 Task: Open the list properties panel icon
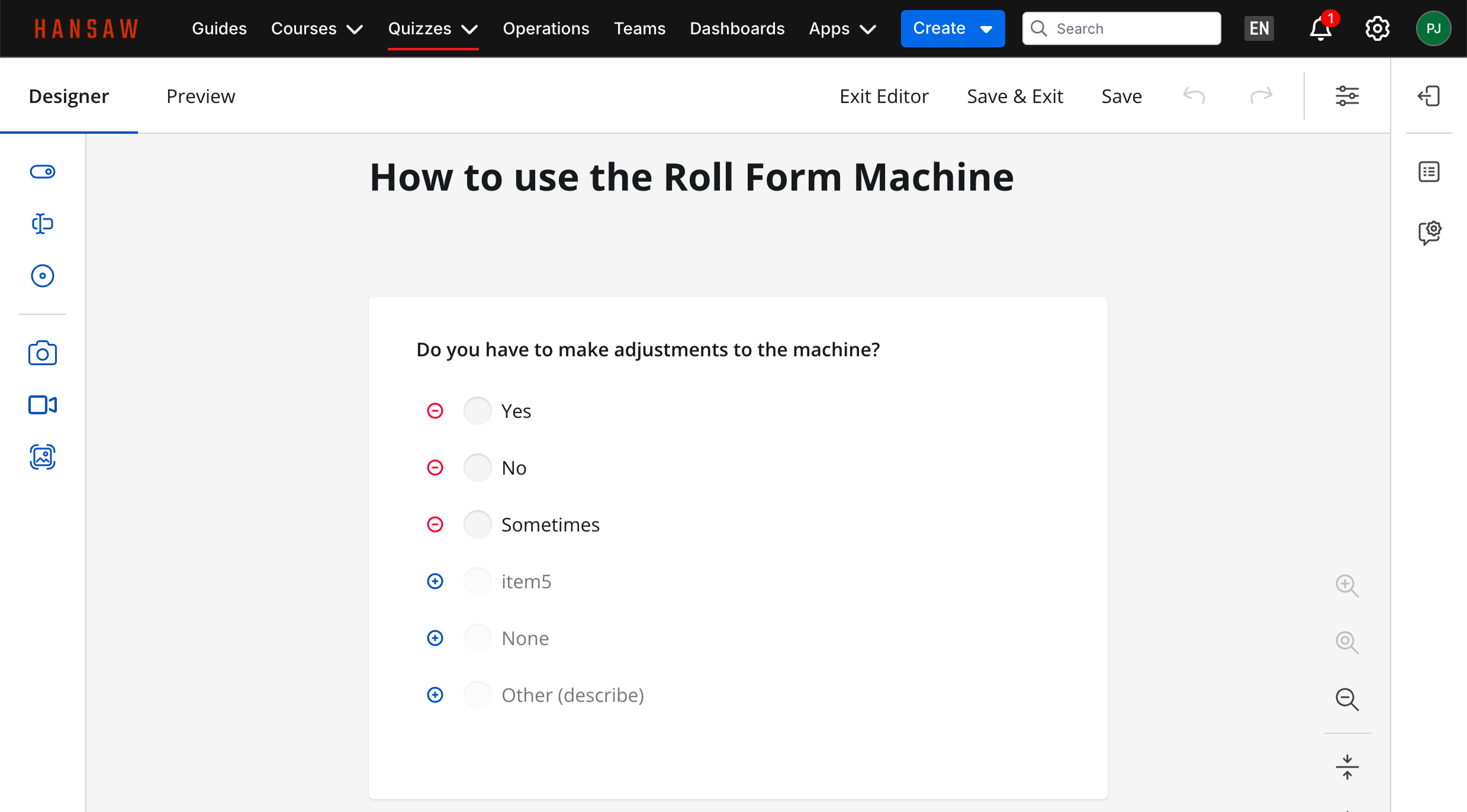tap(1429, 172)
